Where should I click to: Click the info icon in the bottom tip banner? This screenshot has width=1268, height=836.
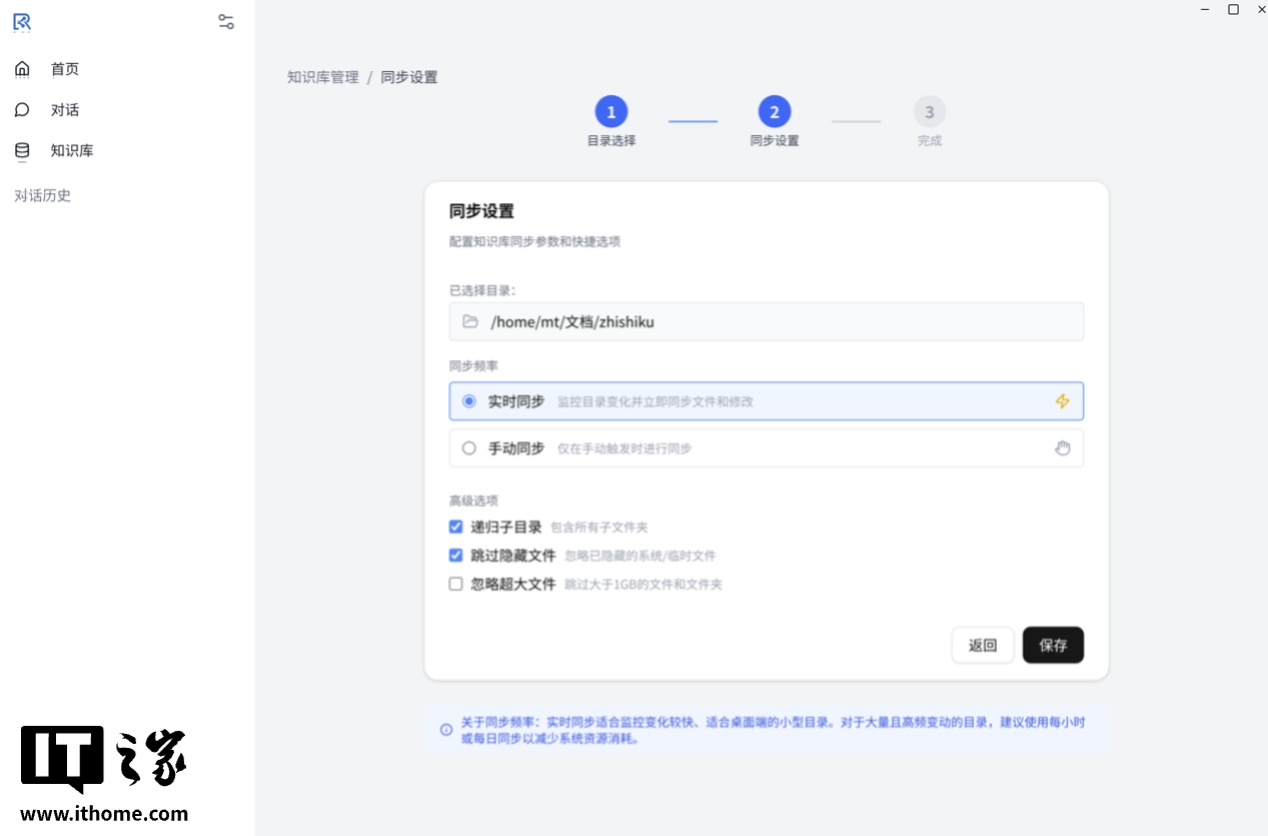point(445,731)
